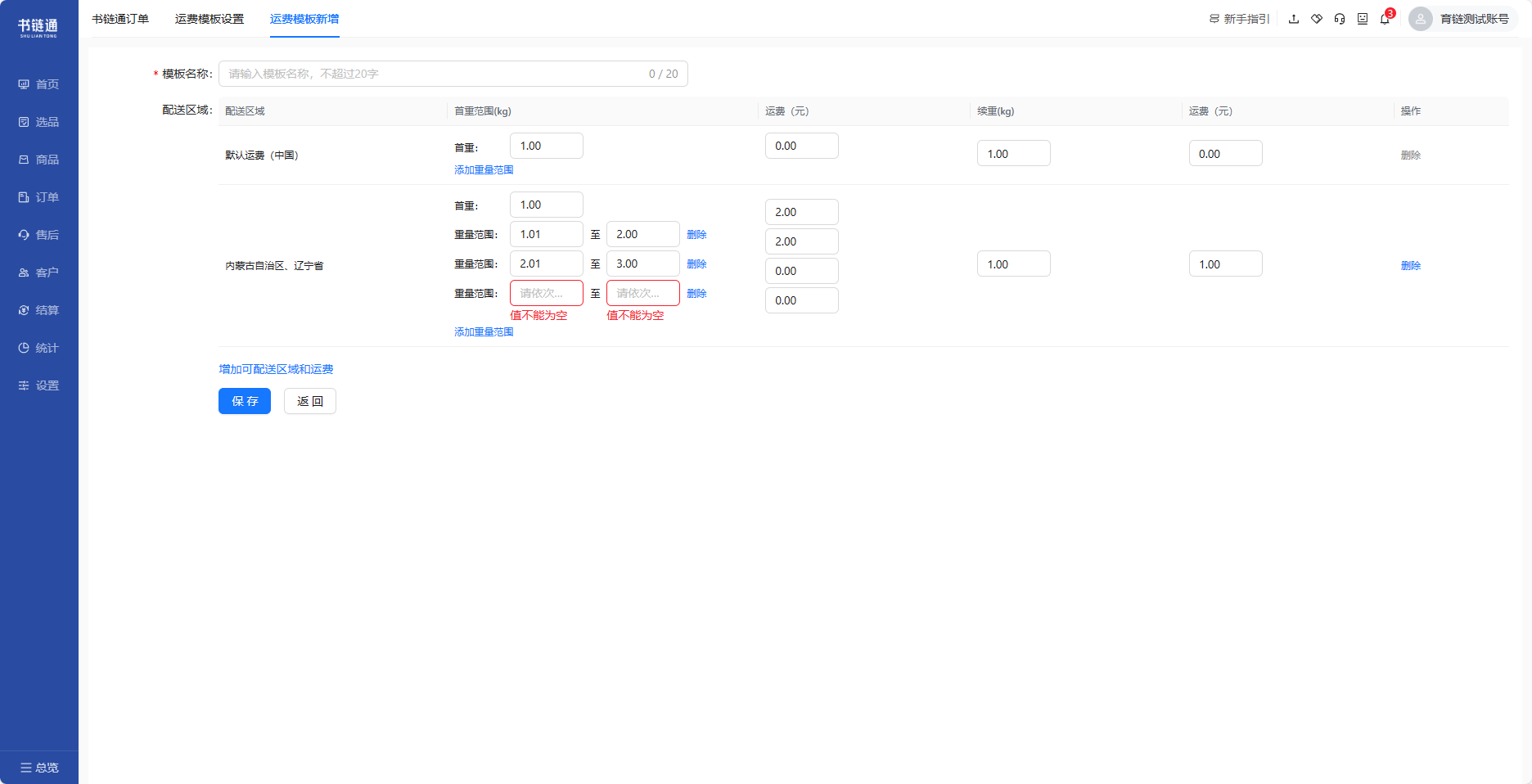Click third freight field 0.00 in 内蒙古 row
This screenshot has height=784, width=1532.
[802, 271]
